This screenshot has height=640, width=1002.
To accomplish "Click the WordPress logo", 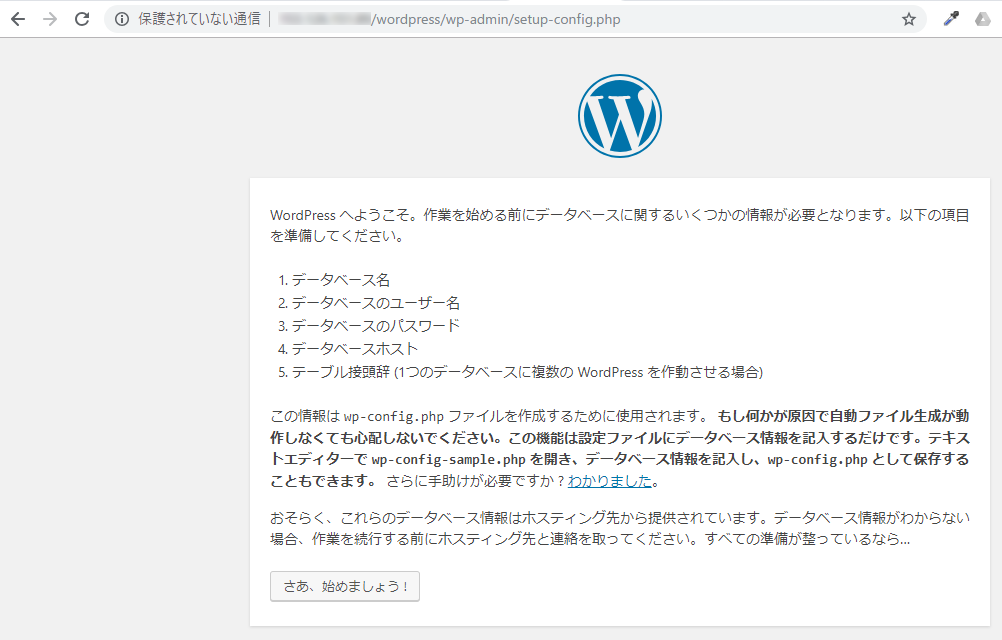I will pos(619,116).
